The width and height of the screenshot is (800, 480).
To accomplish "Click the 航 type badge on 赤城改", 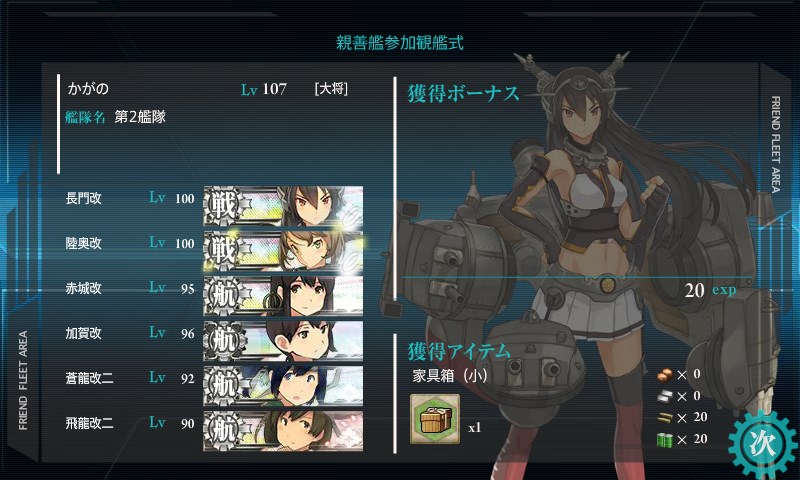I will 223,296.
